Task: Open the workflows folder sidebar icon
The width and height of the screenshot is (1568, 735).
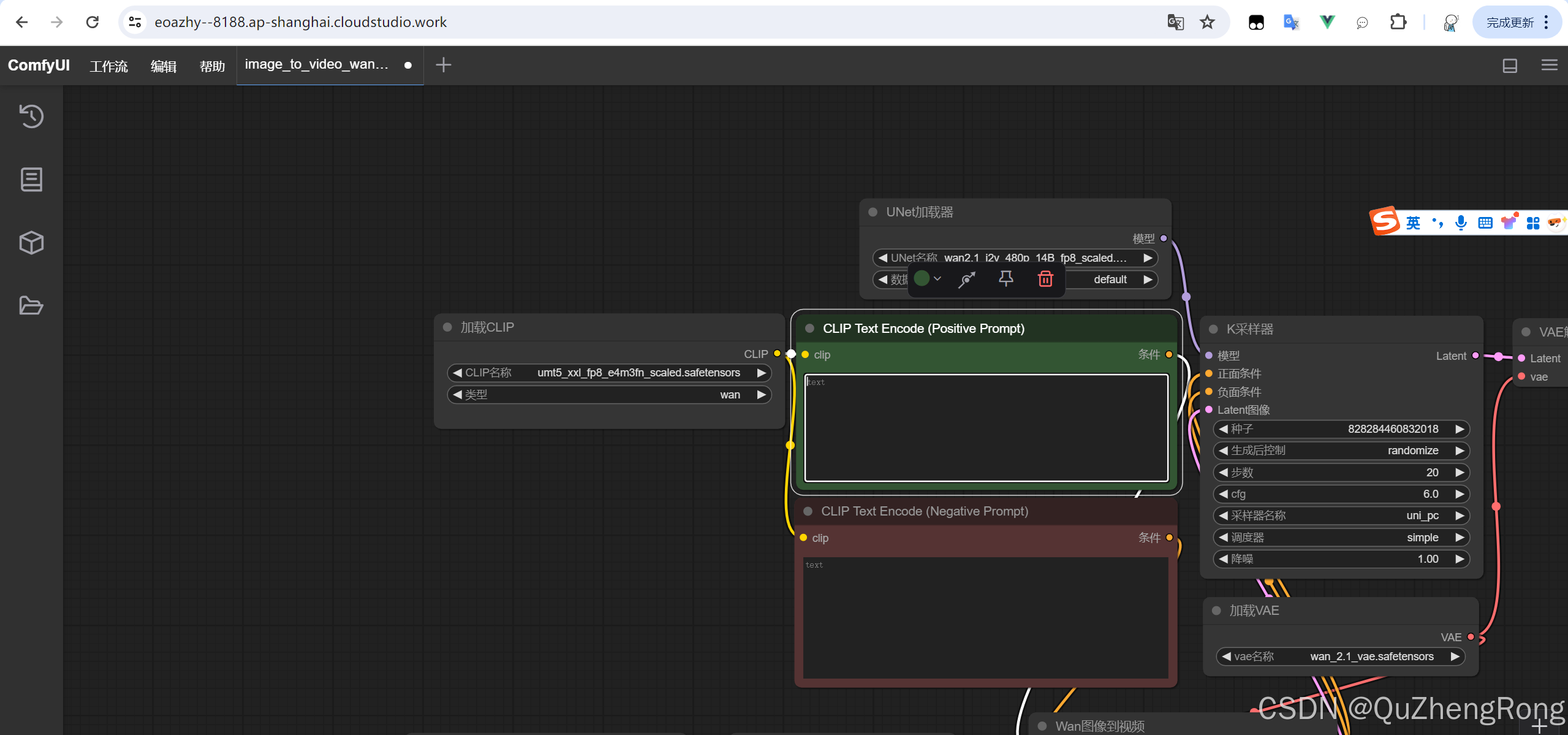Action: (x=31, y=305)
